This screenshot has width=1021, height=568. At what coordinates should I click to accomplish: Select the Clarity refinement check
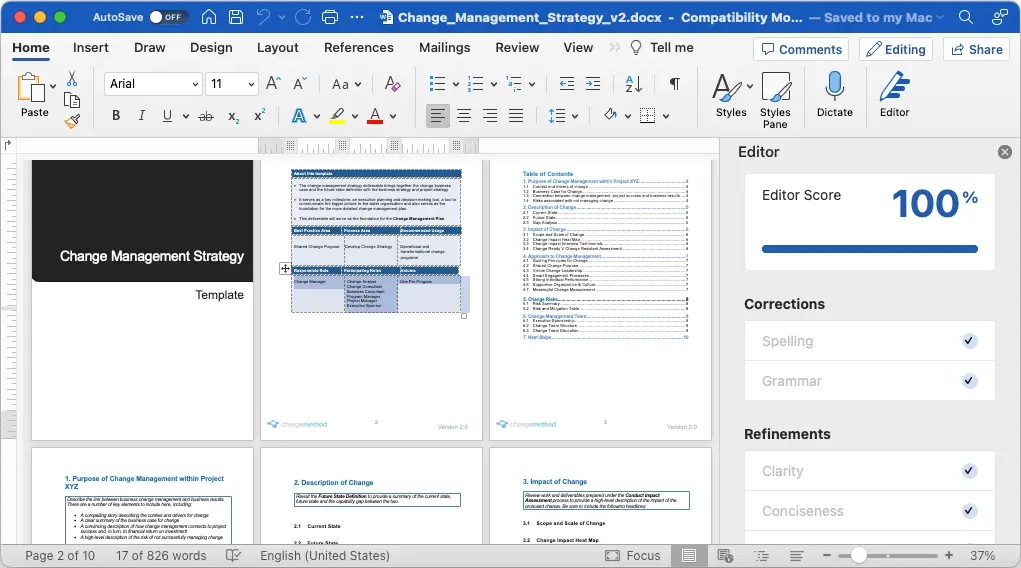pyautogui.click(x=869, y=471)
